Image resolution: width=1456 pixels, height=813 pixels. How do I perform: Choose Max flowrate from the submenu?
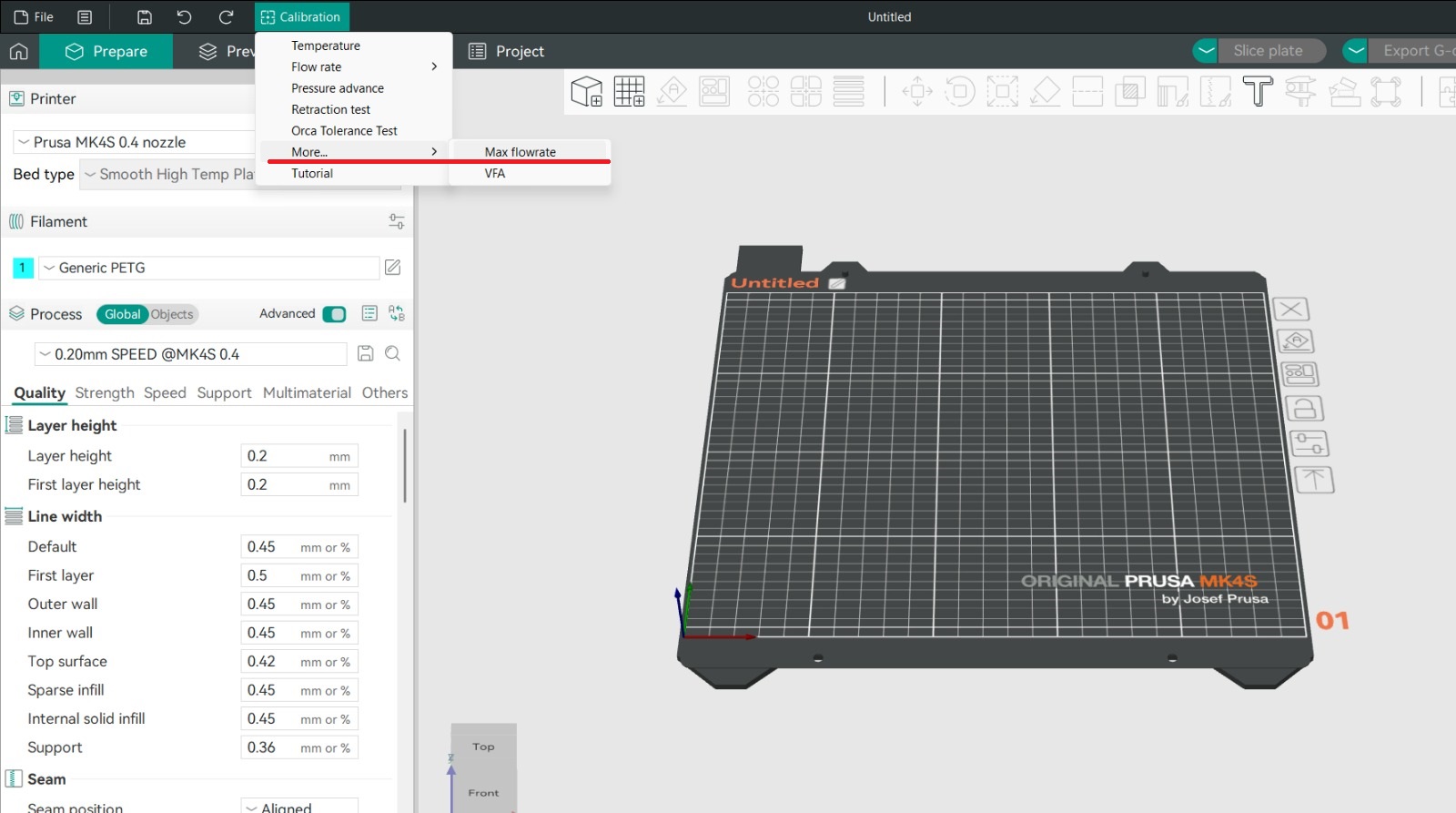(520, 152)
